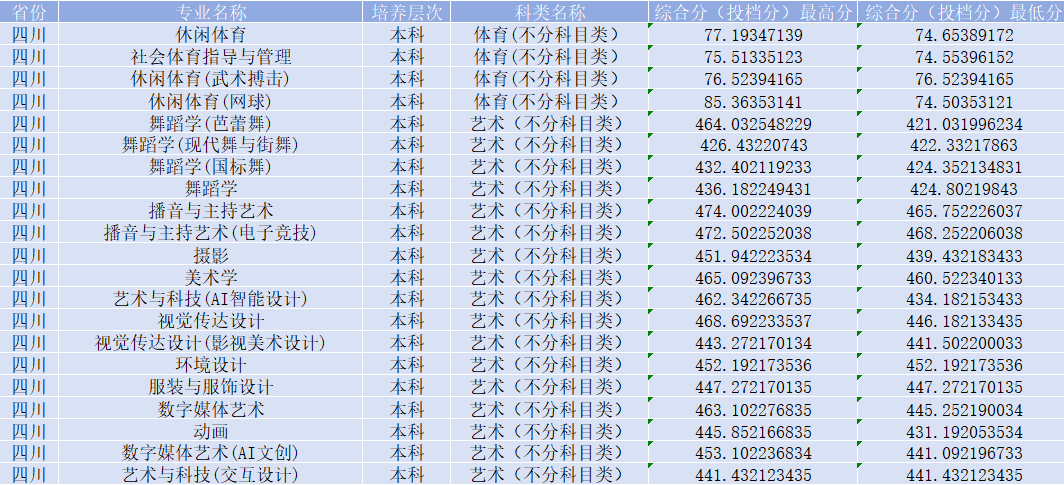Select the value 426.43220743
Image resolution: width=1064 pixels, height=485 pixels.
(x=753, y=145)
